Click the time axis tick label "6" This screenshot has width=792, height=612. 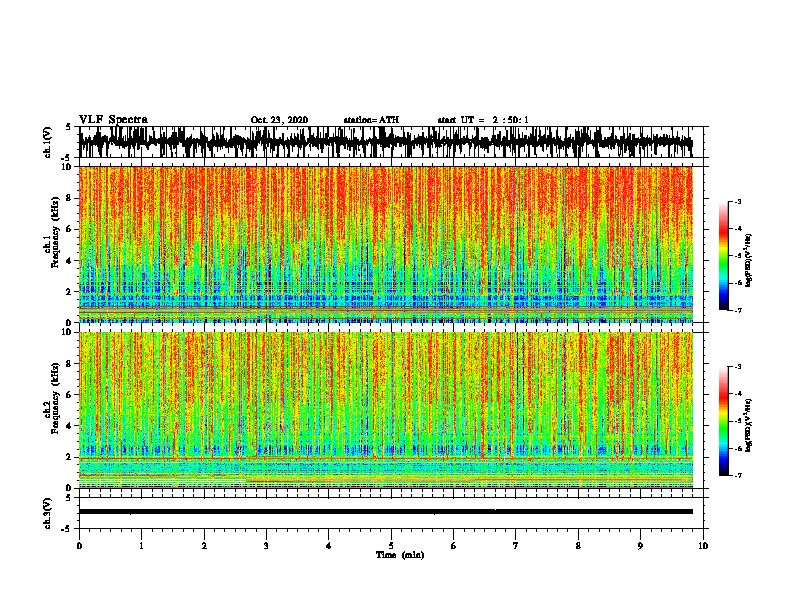click(454, 546)
